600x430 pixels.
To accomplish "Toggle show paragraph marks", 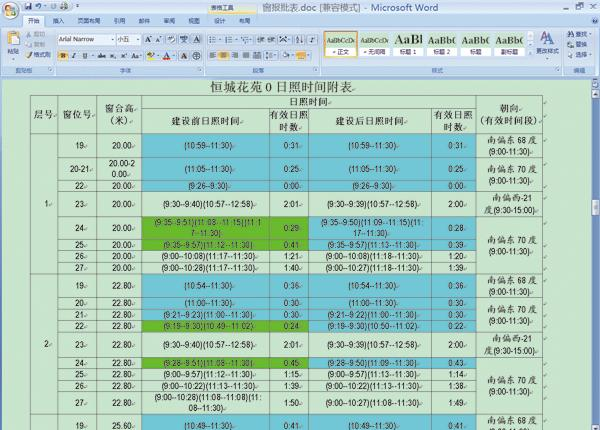I will pos(312,39).
